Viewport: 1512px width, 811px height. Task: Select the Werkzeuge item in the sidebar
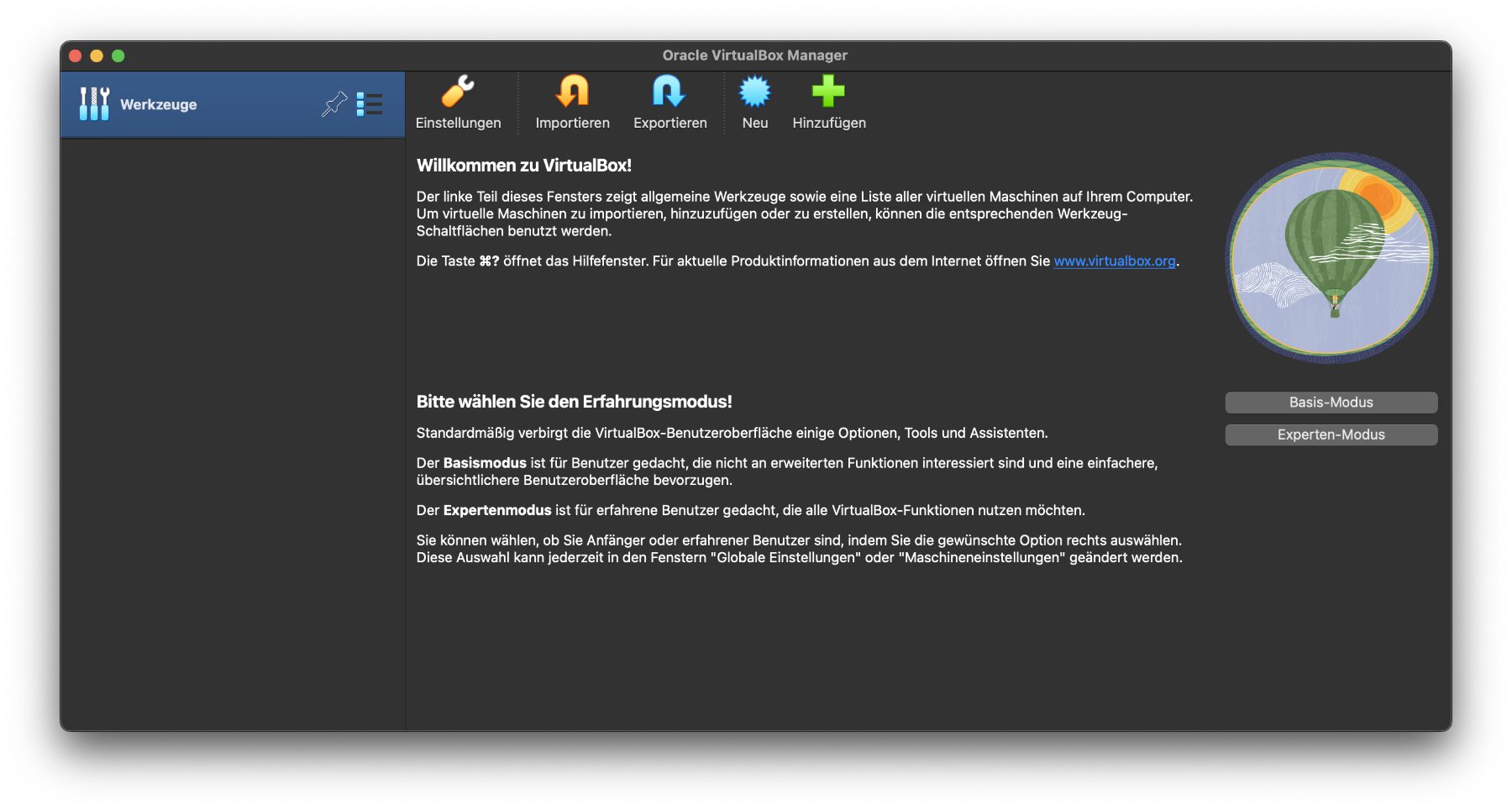point(233,104)
